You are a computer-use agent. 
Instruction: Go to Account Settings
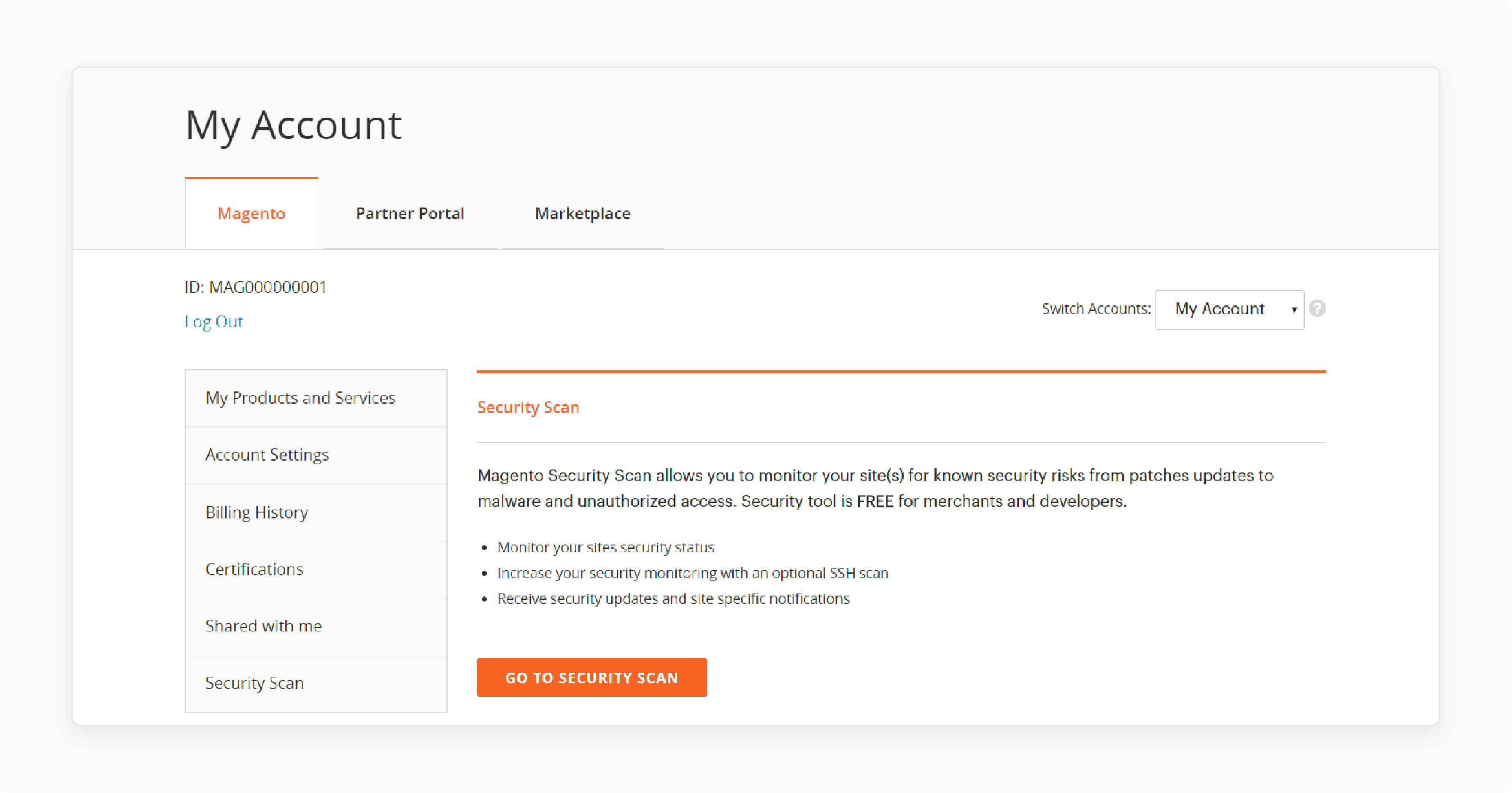tap(316, 455)
